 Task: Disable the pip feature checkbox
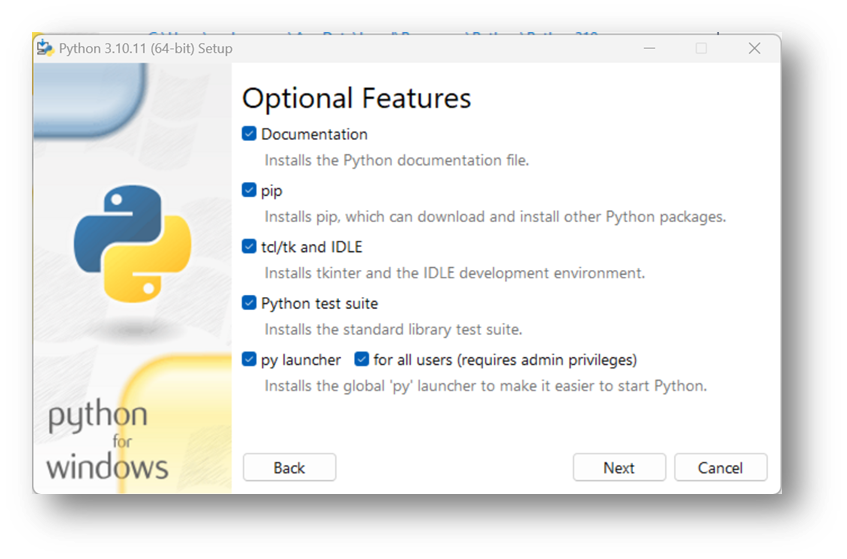pyautogui.click(x=250, y=190)
